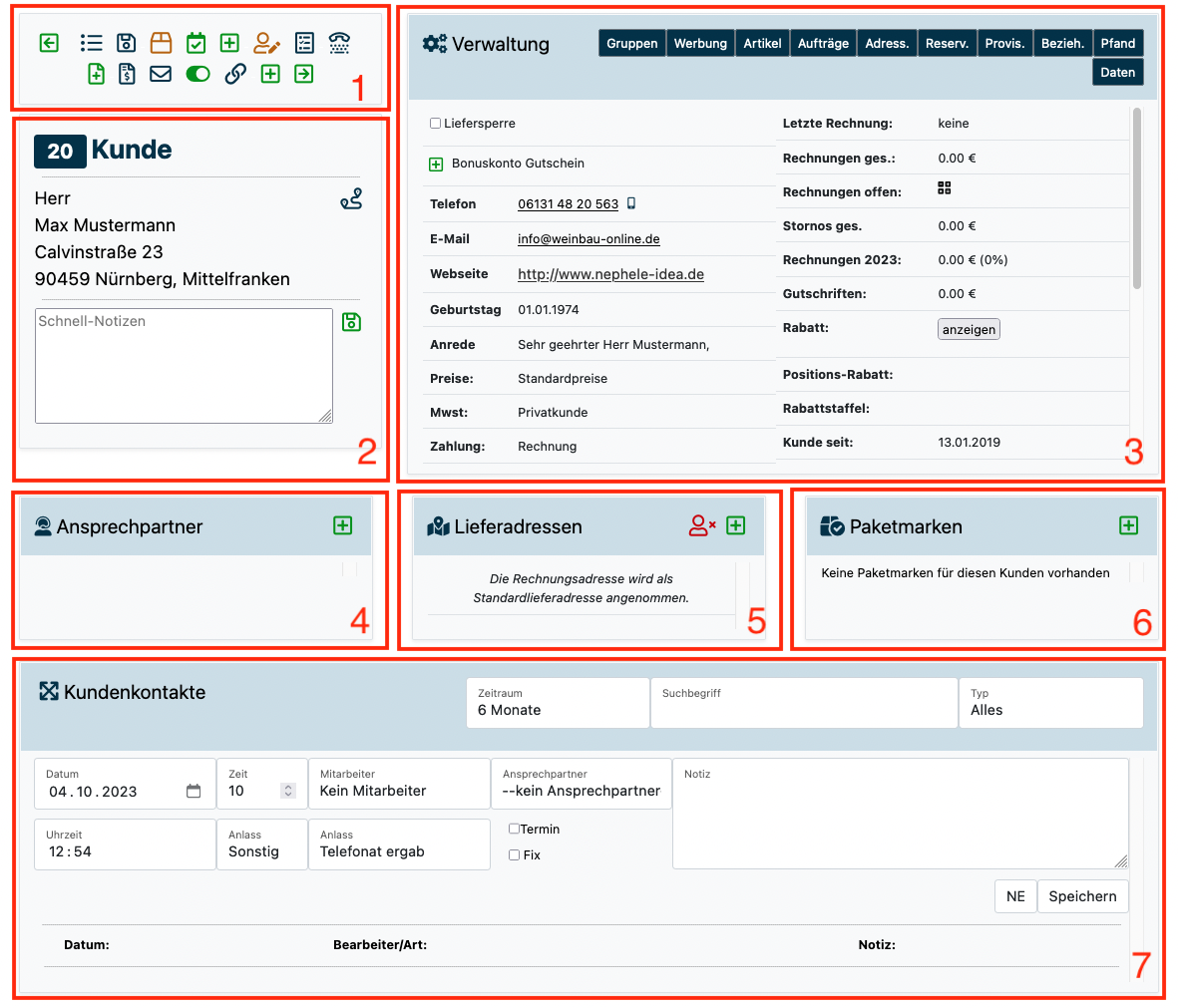Expand the Typ dropdown showing Alles
The height and width of the screenshot is (1008, 1178).
1050,703
